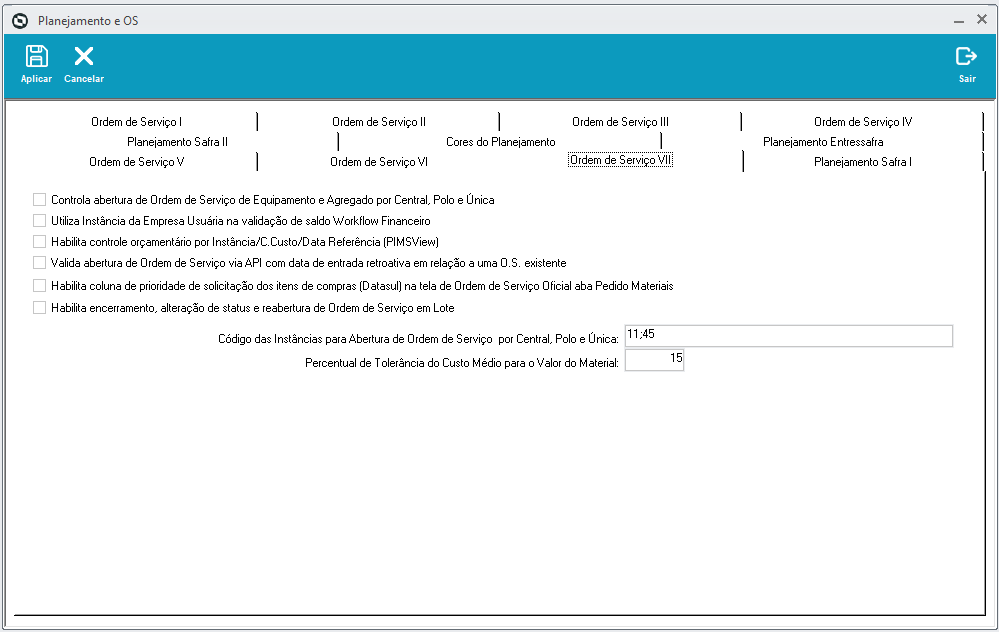Open the Planejamento Safra II tab
This screenshot has height=632, width=999.
pyautogui.click(x=177, y=142)
